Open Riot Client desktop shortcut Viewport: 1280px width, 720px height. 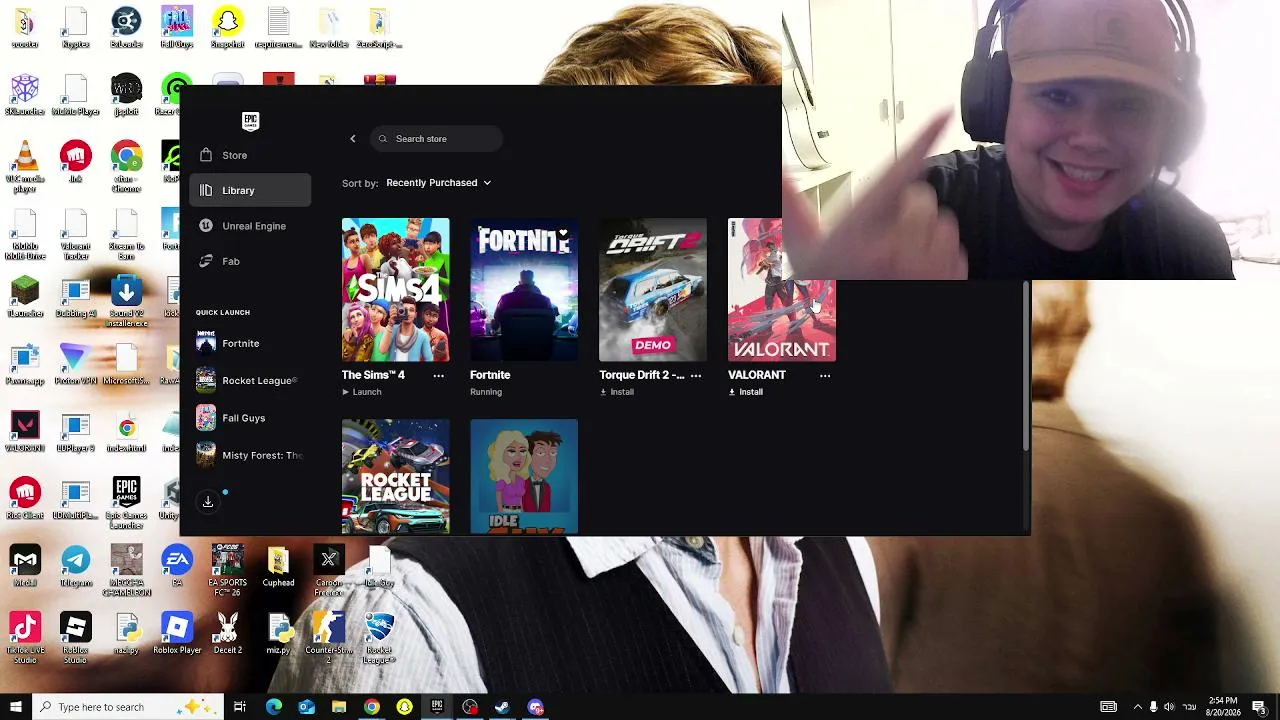[x=25, y=498]
